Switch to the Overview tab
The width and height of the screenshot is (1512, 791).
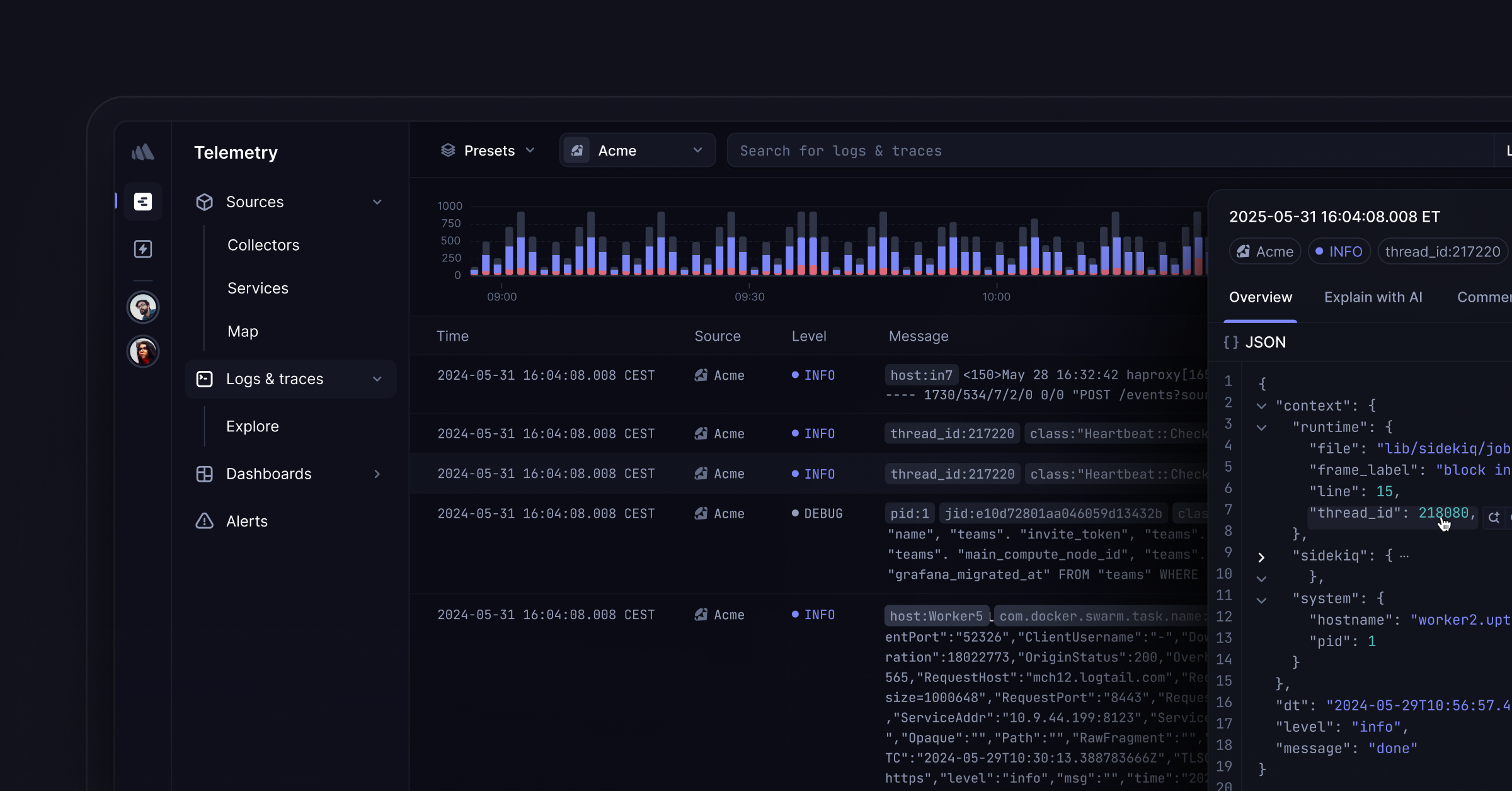click(1260, 297)
